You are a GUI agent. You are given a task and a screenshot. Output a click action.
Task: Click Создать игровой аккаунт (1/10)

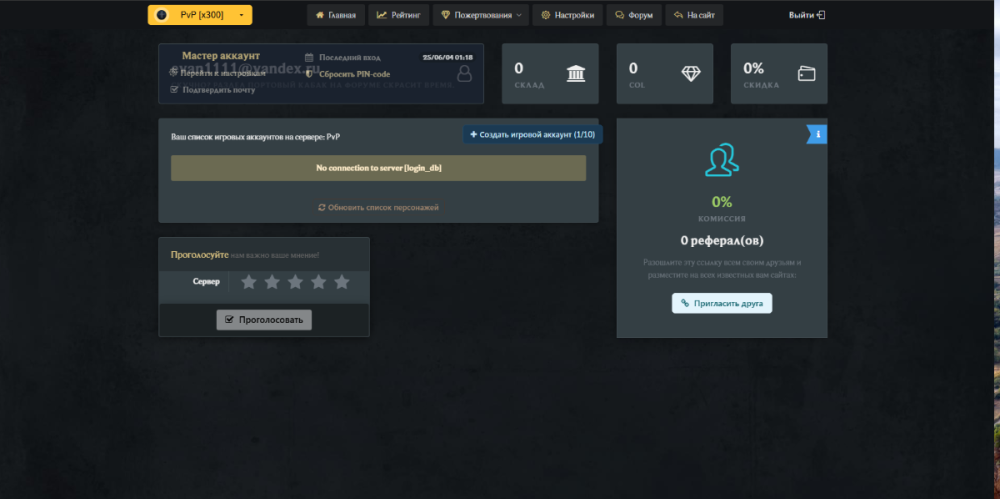pos(532,134)
